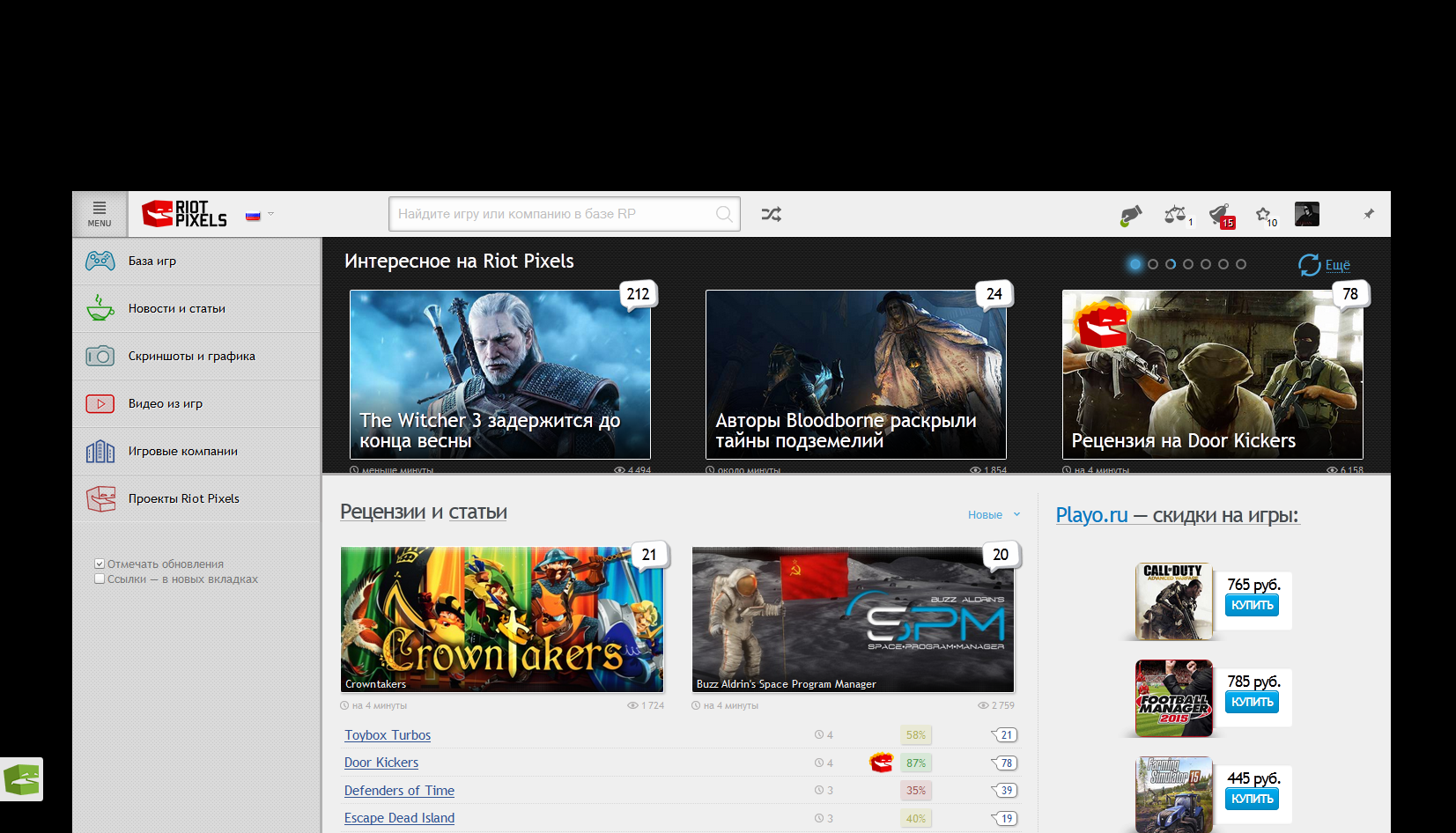Click the Ещё link

pos(1338,265)
